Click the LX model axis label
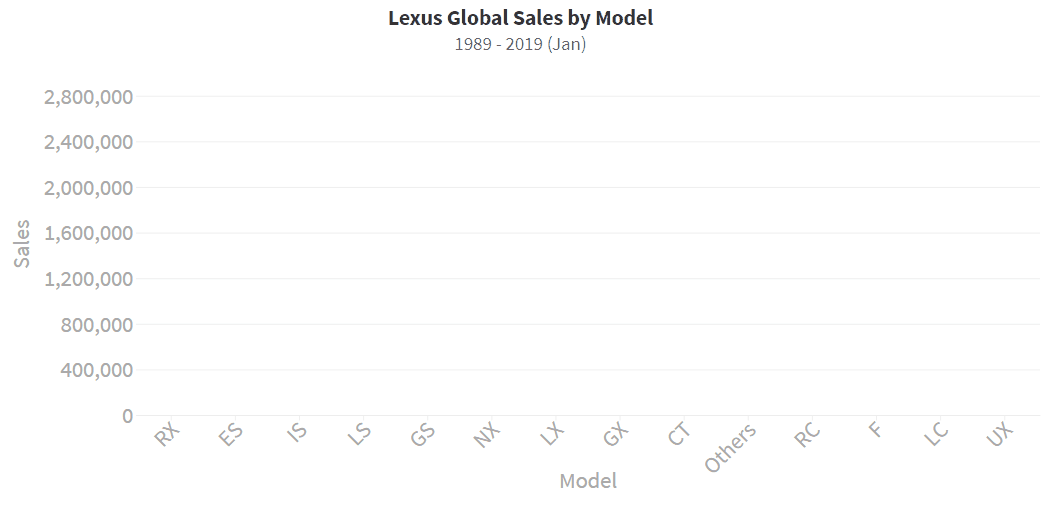 553,435
